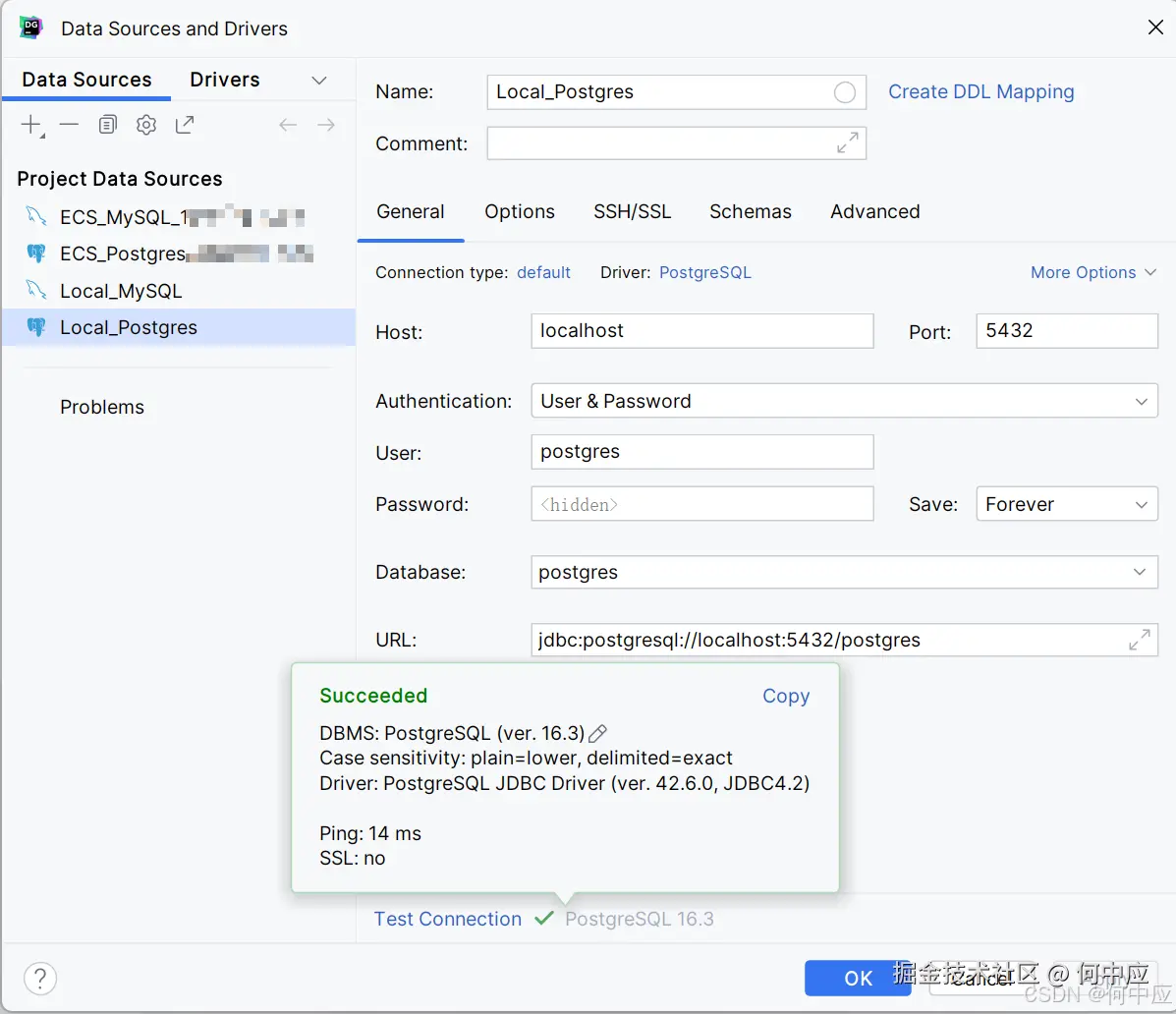The height and width of the screenshot is (1014, 1176).
Task: Switch to the Drivers tab
Action: (x=225, y=81)
